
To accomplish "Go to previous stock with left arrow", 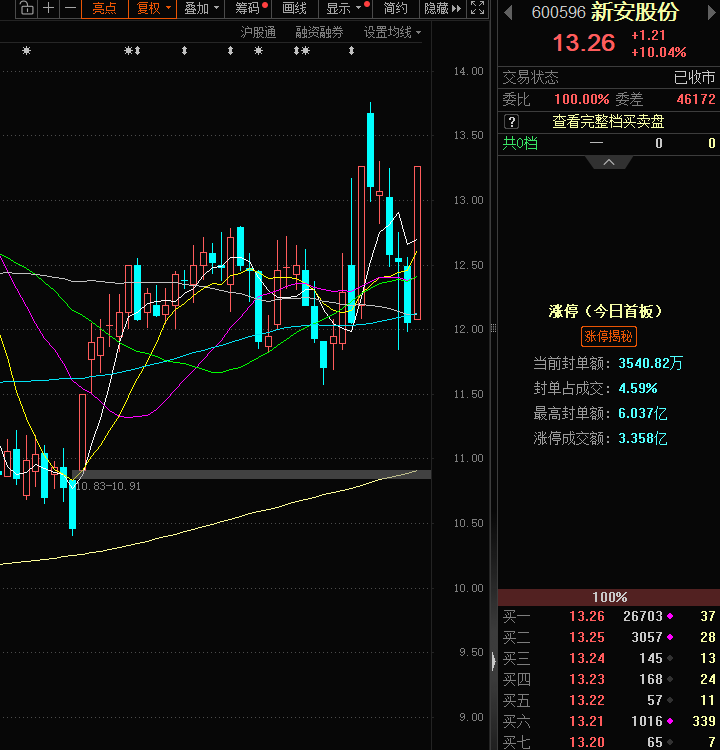I will coord(509,12).
